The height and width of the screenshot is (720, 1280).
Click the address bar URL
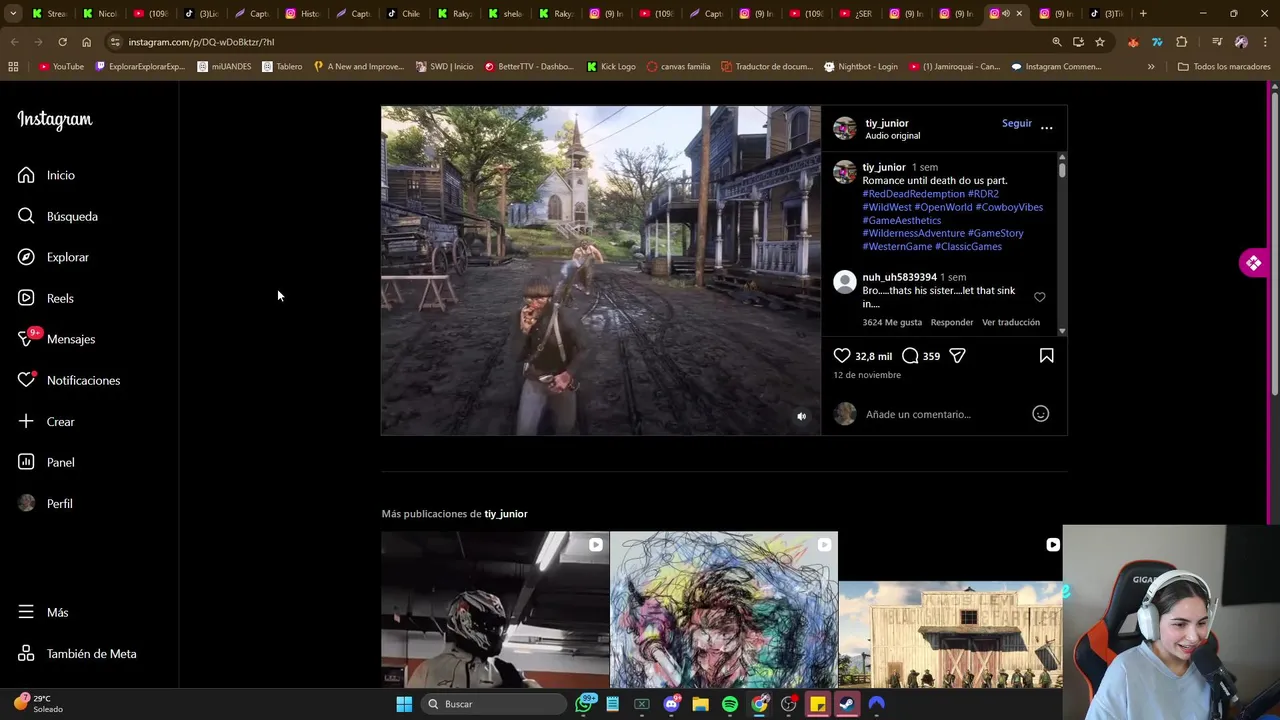click(x=201, y=42)
